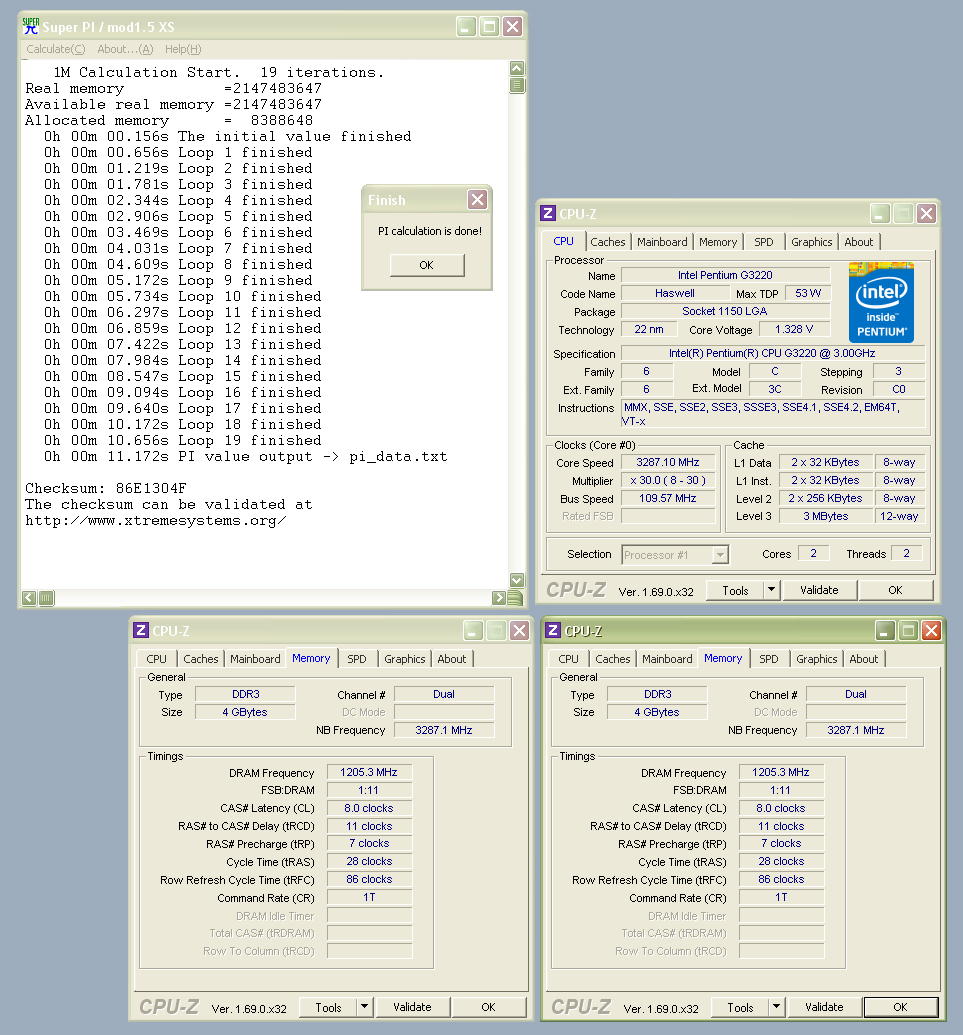This screenshot has height=1035, width=963.
Task: Select Caches tab in bottom-right CPU-Z window
Action: click(x=613, y=659)
